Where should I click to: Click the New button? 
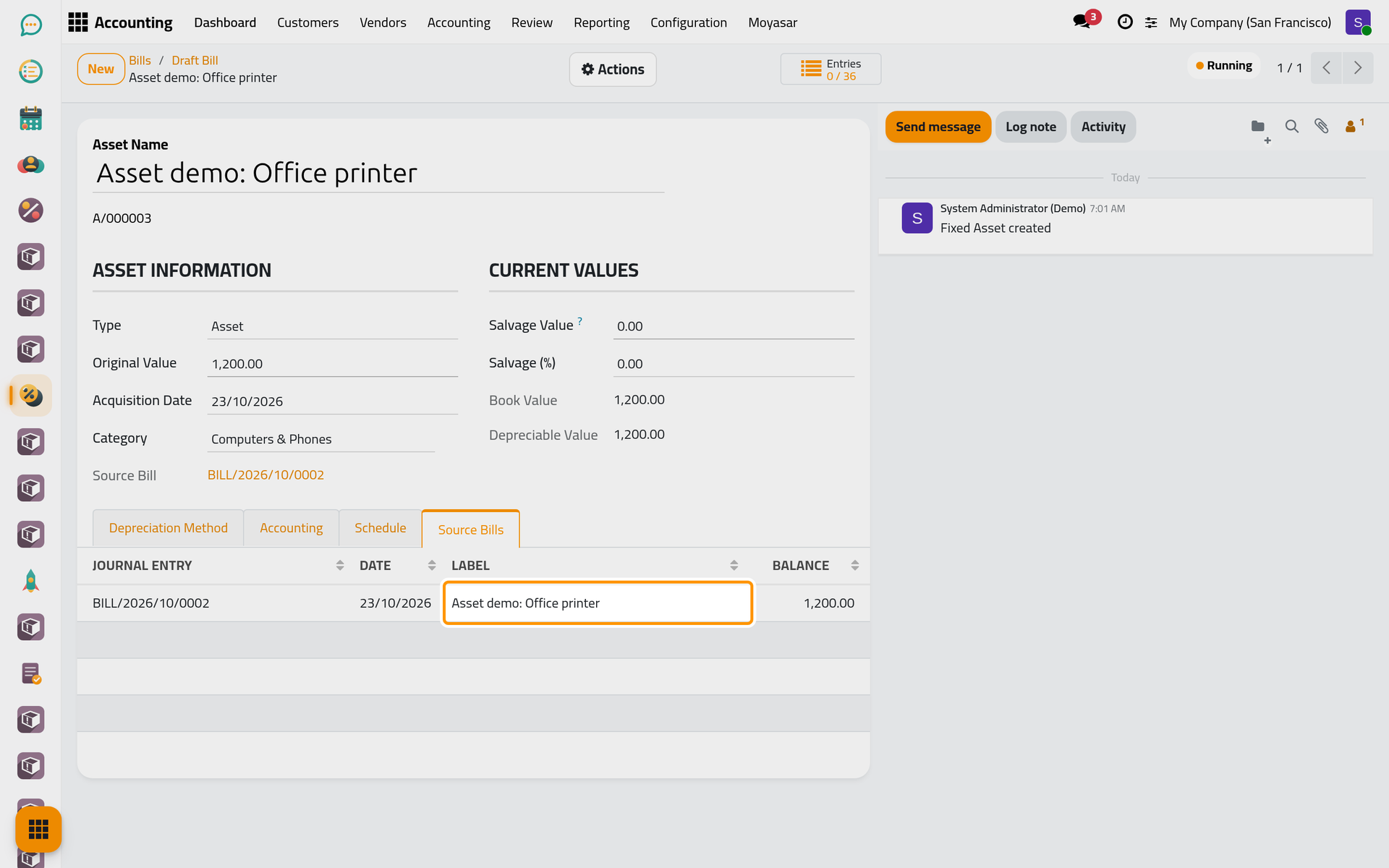pyautogui.click(x=101, y=69)
